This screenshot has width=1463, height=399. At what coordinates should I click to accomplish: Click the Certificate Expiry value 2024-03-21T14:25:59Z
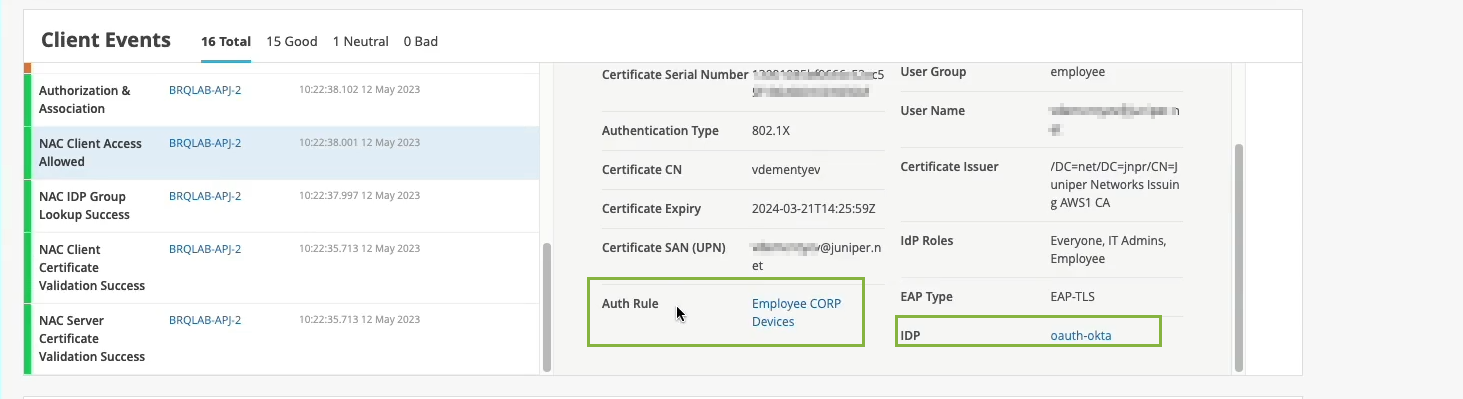814,209
